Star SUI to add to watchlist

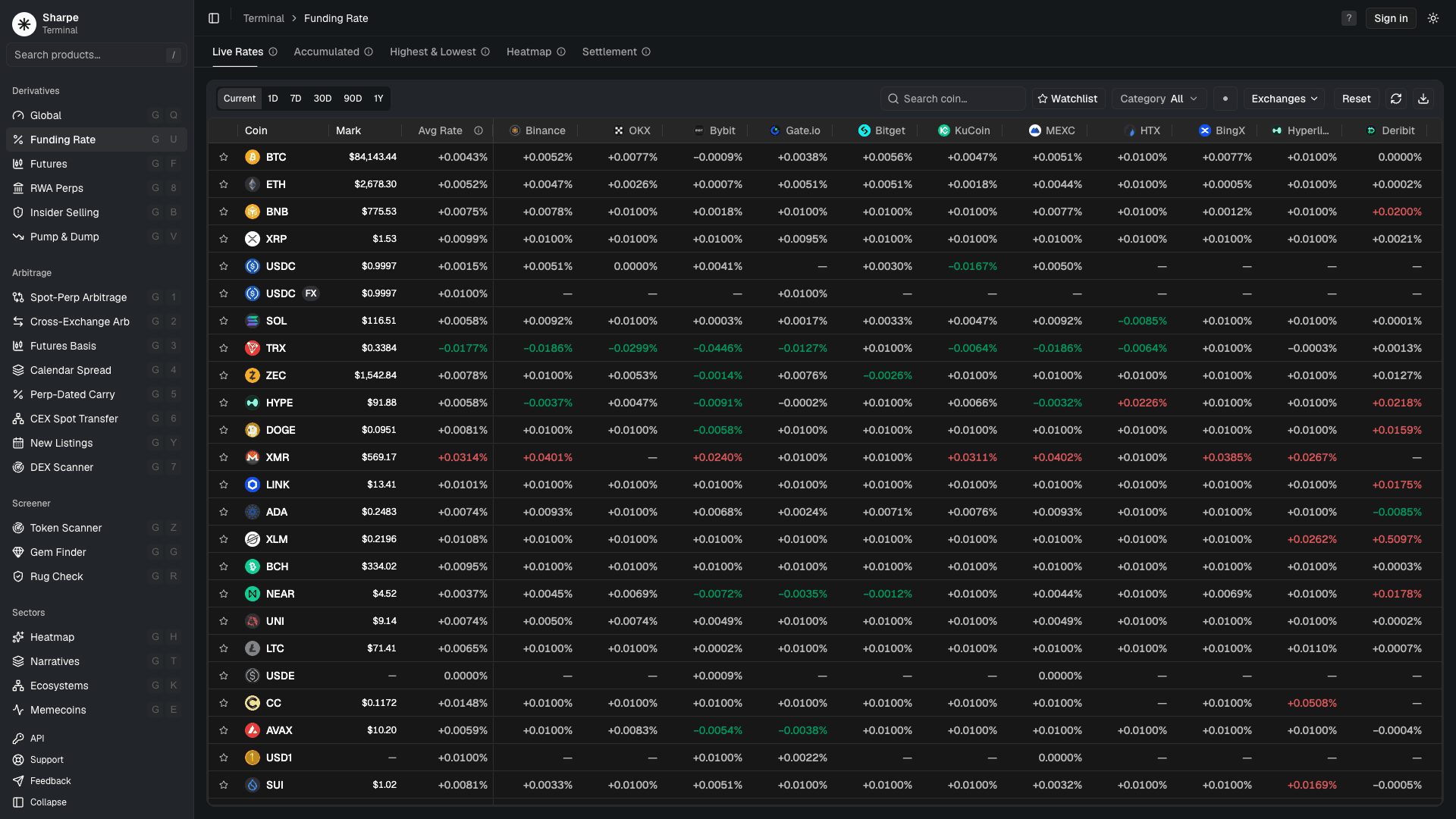(x=224, y=785)
